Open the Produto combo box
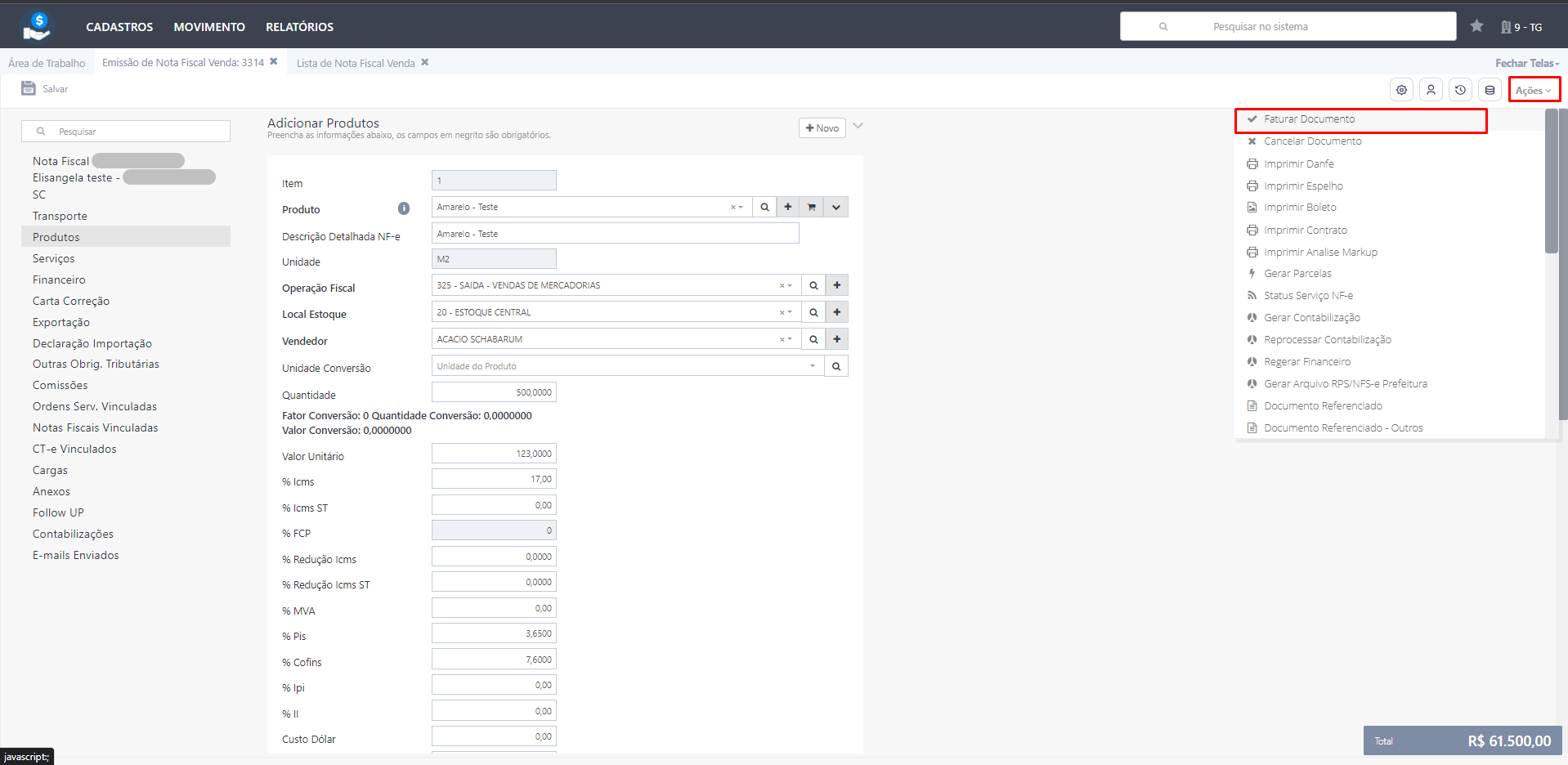Screen dimensions: 1568x765 (591, 207)
